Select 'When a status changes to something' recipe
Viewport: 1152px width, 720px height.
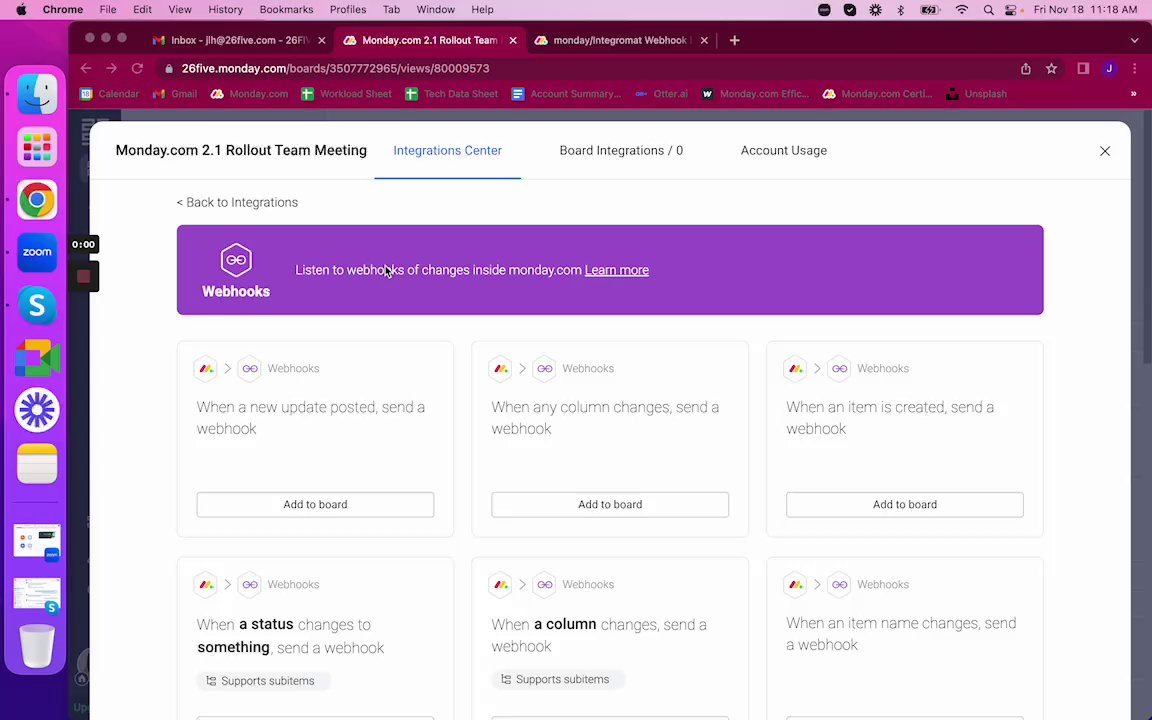click(x=315, y=636)
